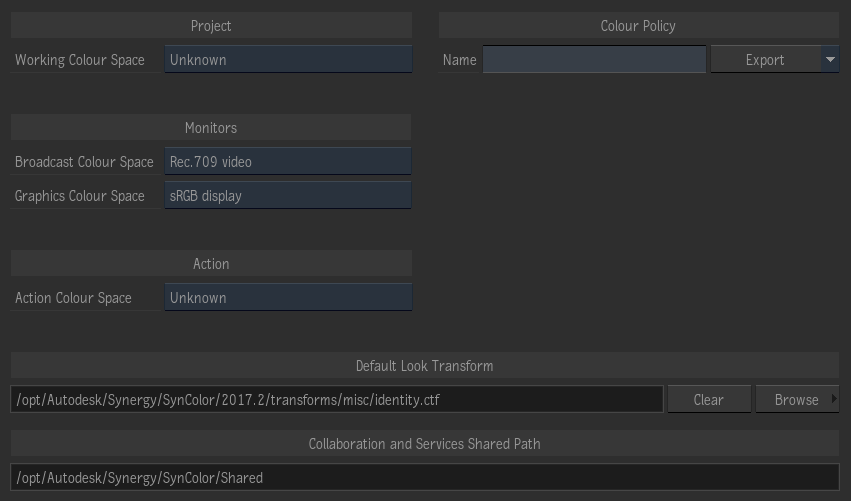Click the SynColor/Shared path field
Image resolution: width=851 pixels, height=501 pixels.
point(424,478)
